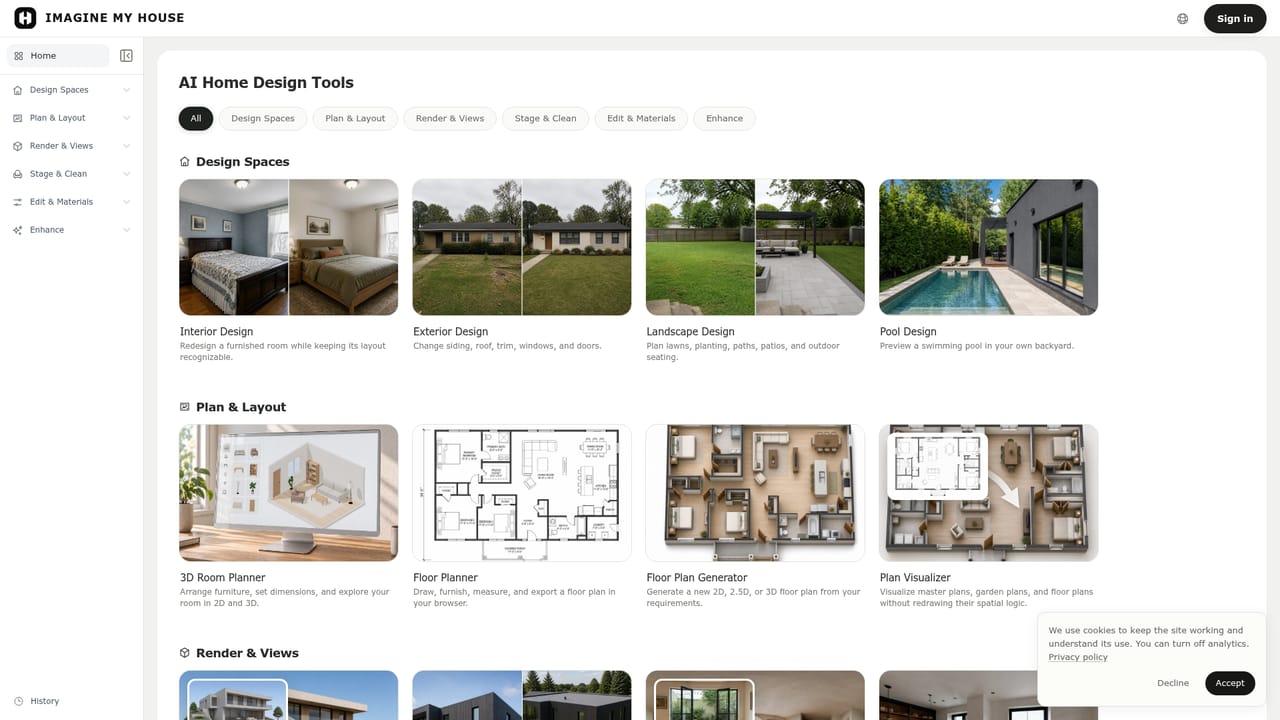Open the Landscape Design lawn thumbnail
The height and width of the screenshot is (720, 1280).
755,247
